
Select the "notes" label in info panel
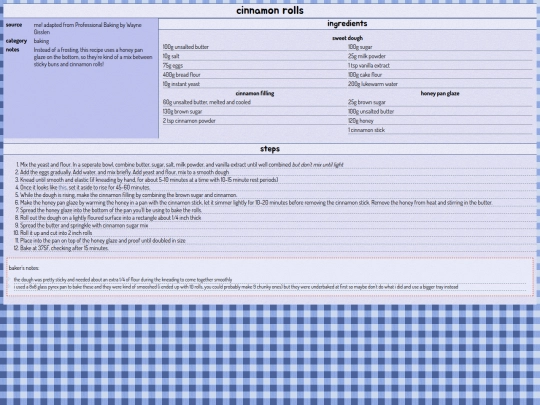12,50
